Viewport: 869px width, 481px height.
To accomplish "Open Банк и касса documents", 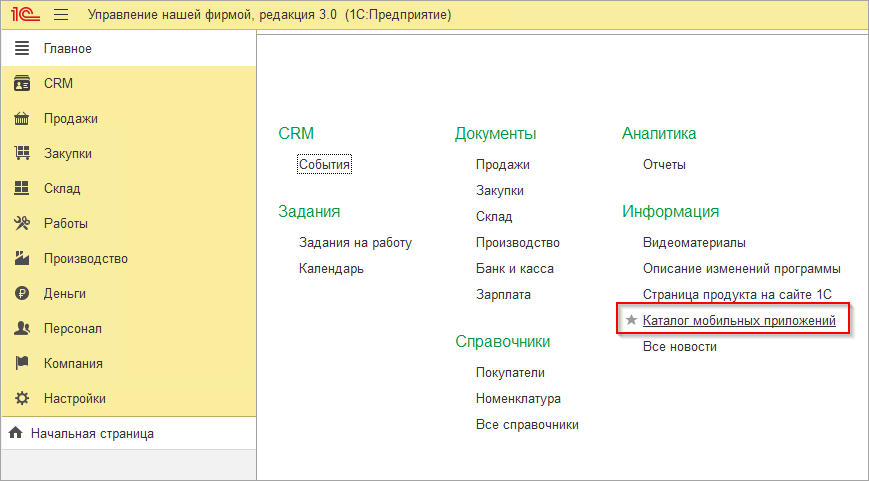I will (515, 269).
